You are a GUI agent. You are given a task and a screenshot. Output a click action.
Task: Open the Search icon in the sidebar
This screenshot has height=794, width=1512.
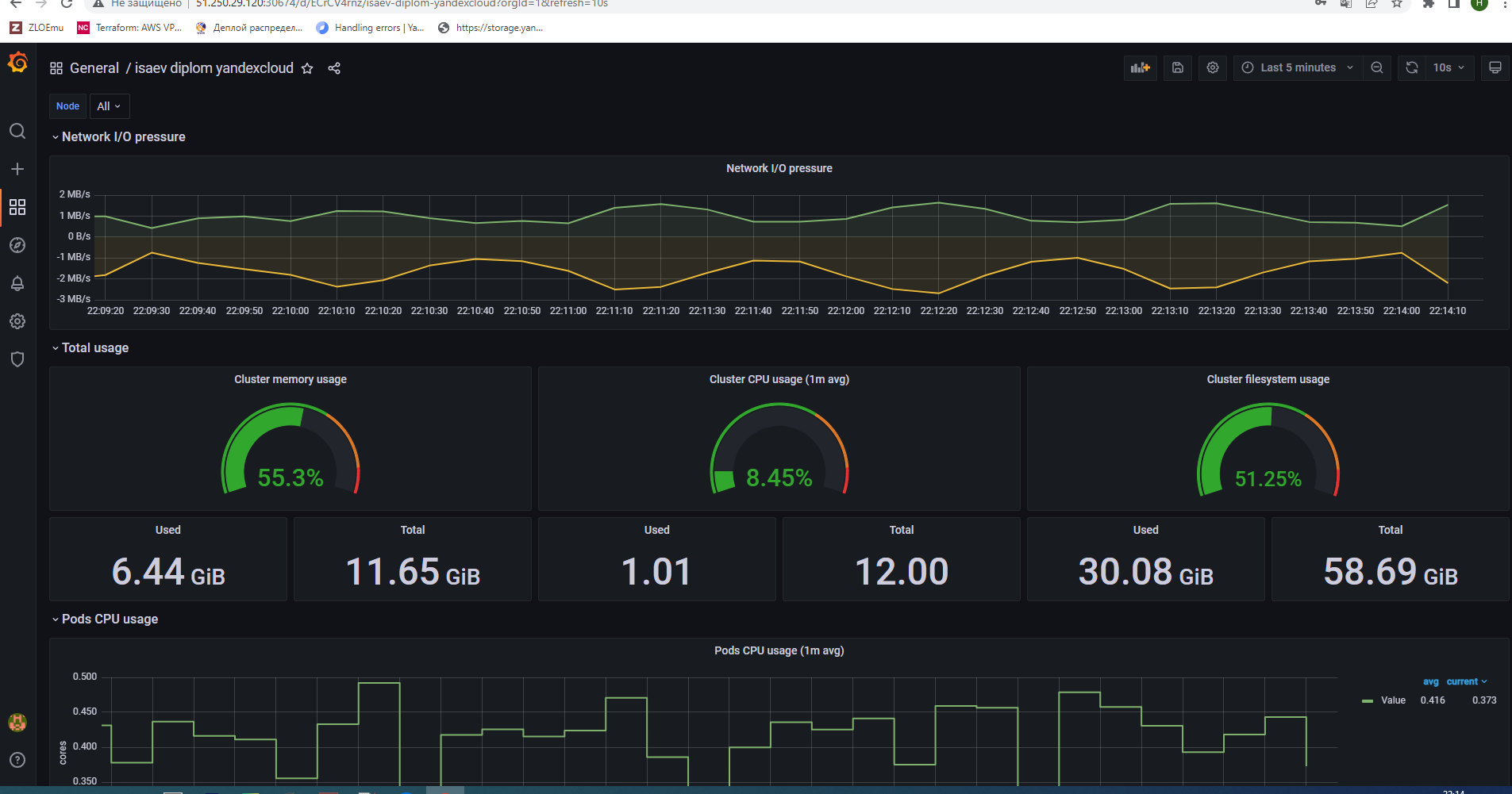click(x=17, y=131)
